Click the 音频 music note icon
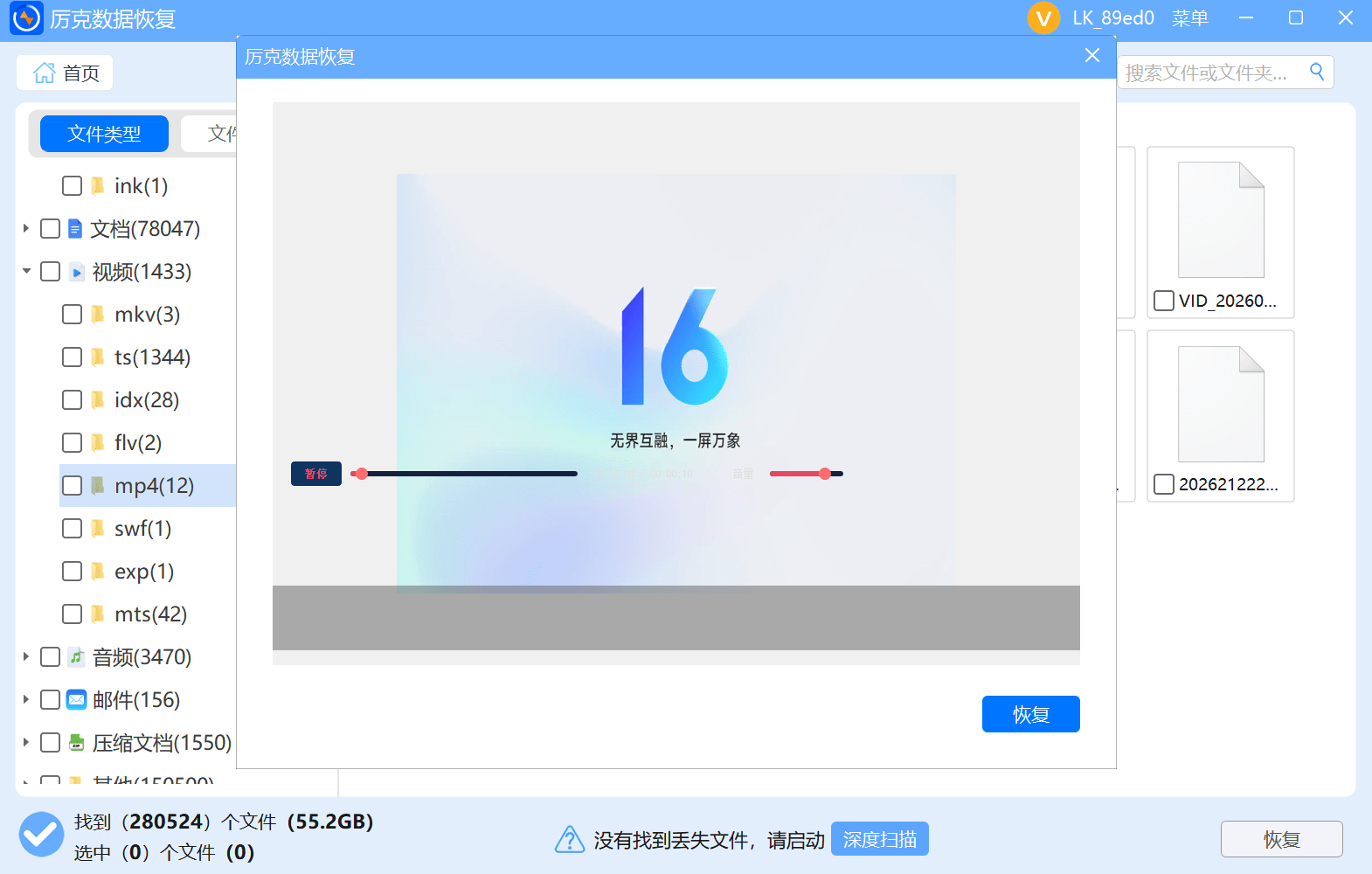Image resolution: width=1372 pixels, height=874 pixels. pyautogui.click(x=77, y=657)
